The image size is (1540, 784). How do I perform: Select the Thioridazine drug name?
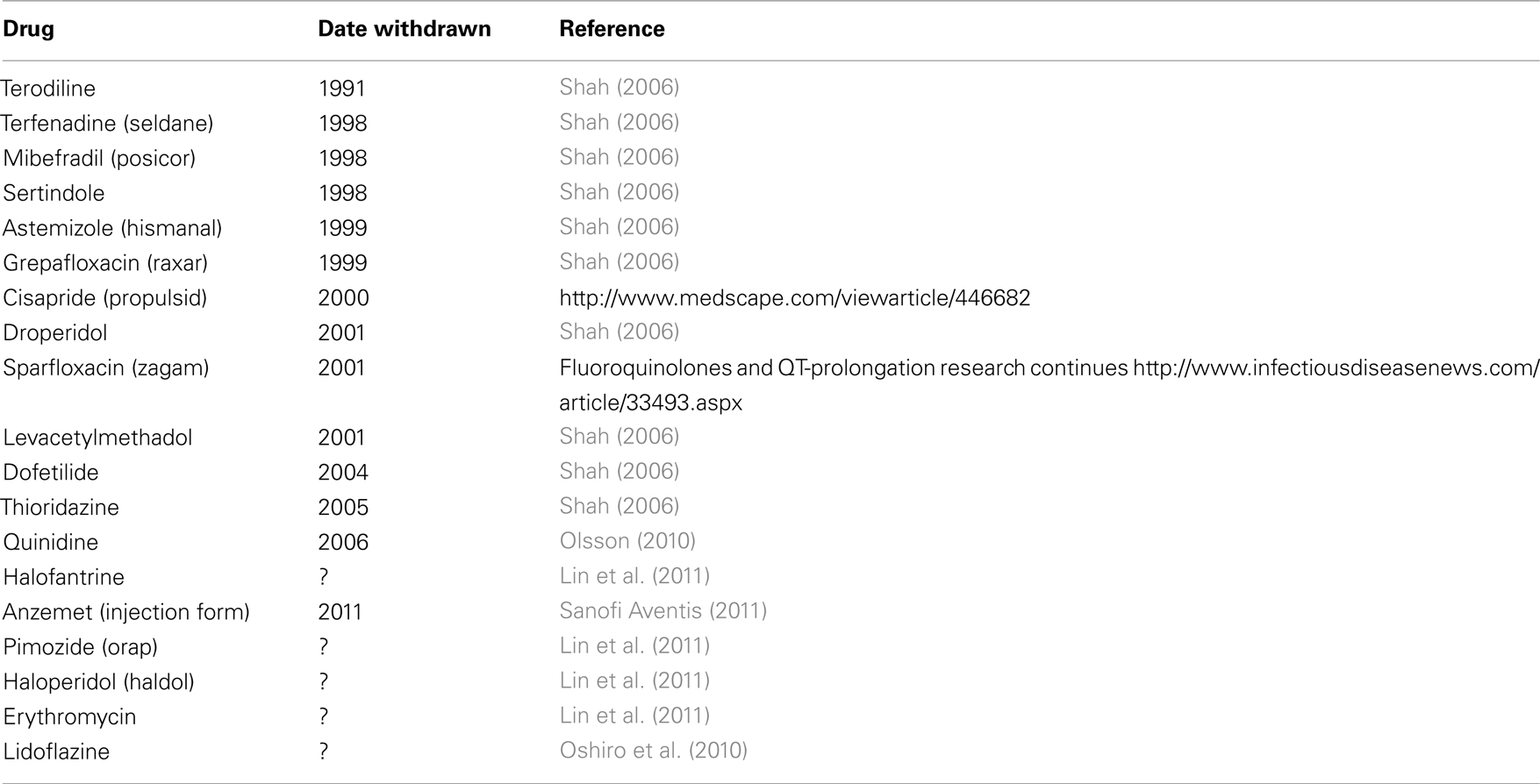point(60,507)
